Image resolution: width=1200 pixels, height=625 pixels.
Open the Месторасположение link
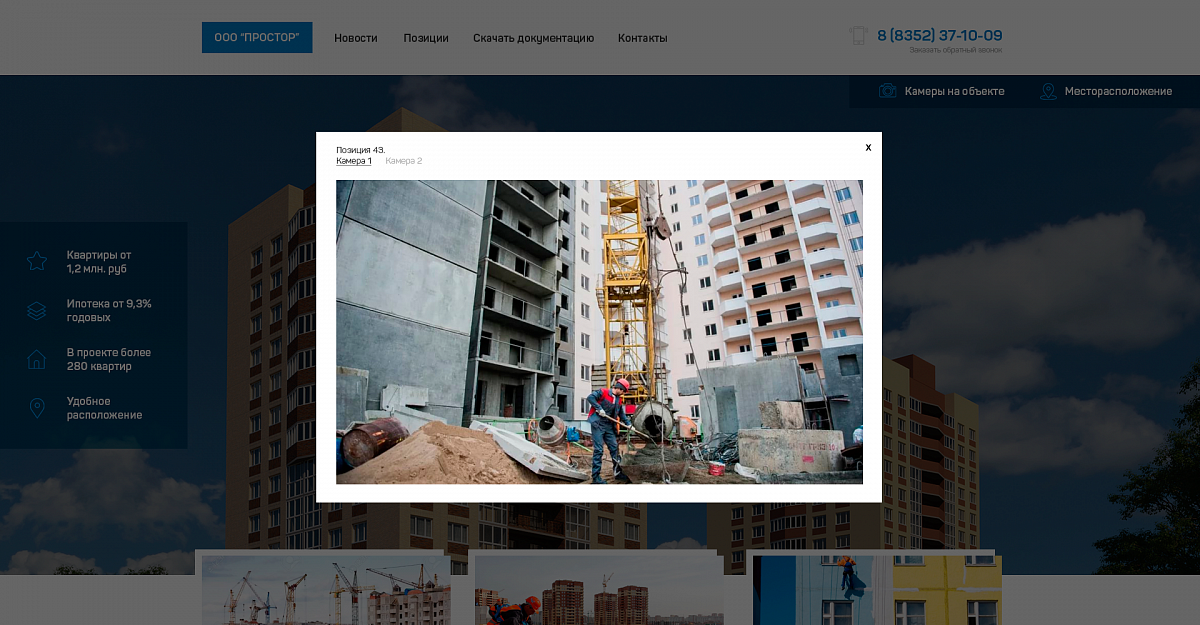coord(1118,91)
